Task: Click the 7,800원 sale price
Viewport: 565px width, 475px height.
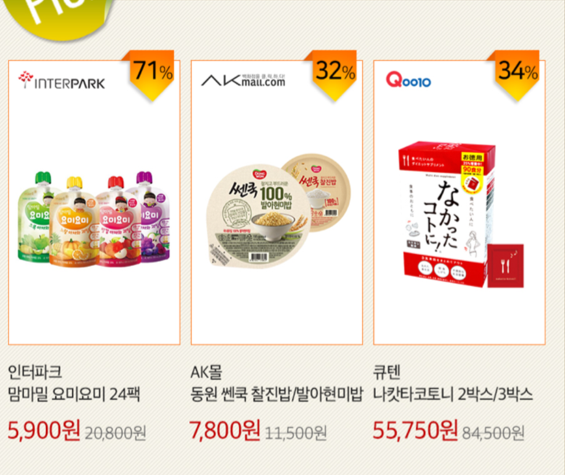Action: point(225,430)
